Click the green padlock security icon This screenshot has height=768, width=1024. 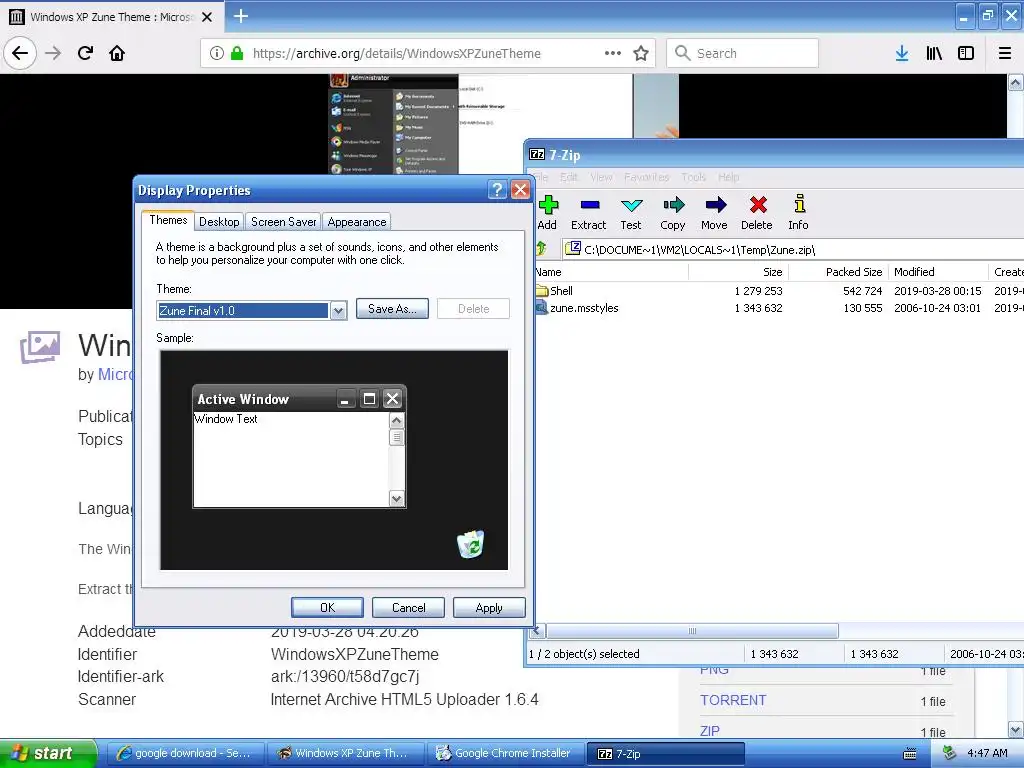237,53
